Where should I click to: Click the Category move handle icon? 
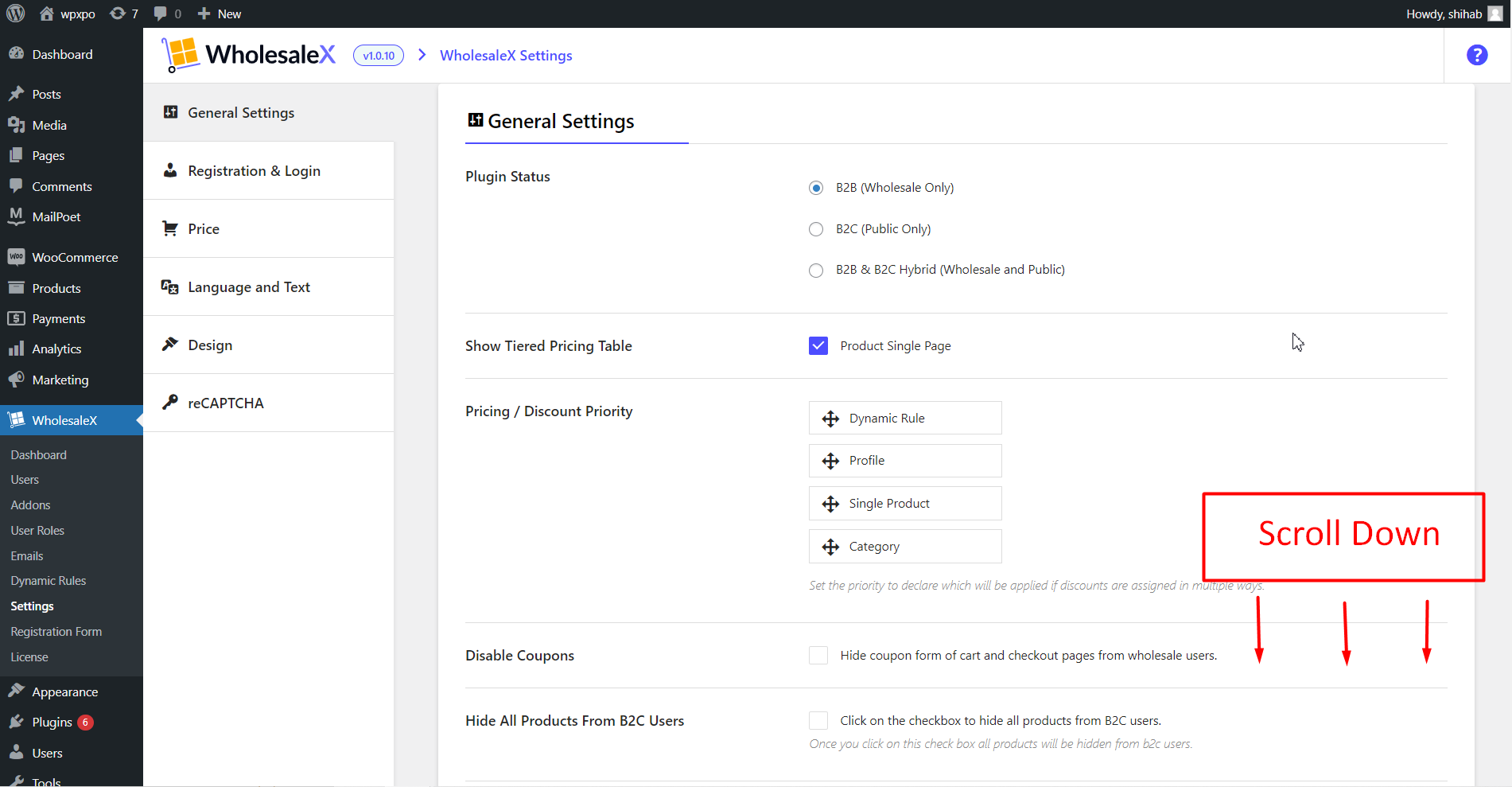(830, 547)
